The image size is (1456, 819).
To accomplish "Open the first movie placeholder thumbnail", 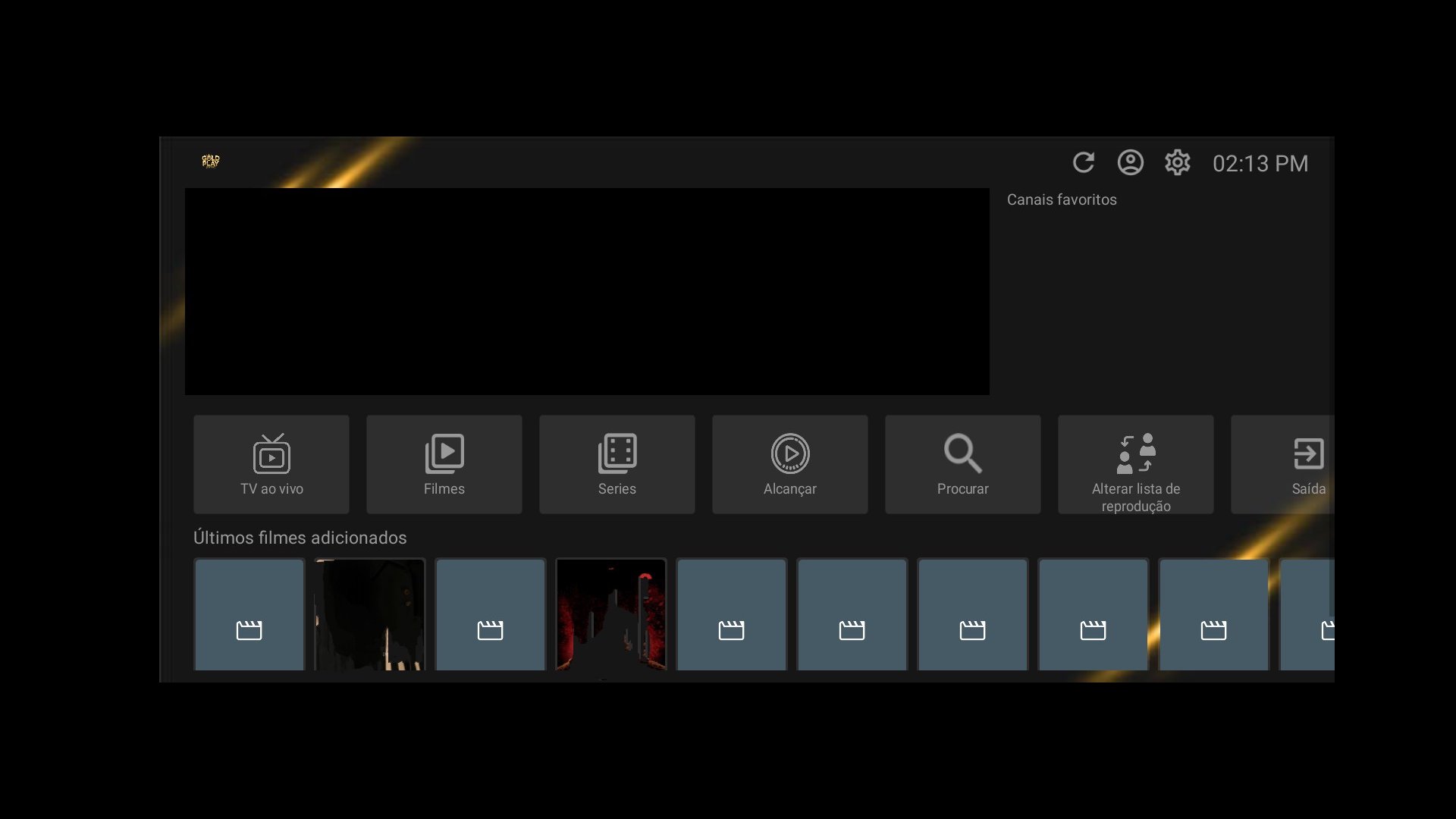I will (249, 614).
